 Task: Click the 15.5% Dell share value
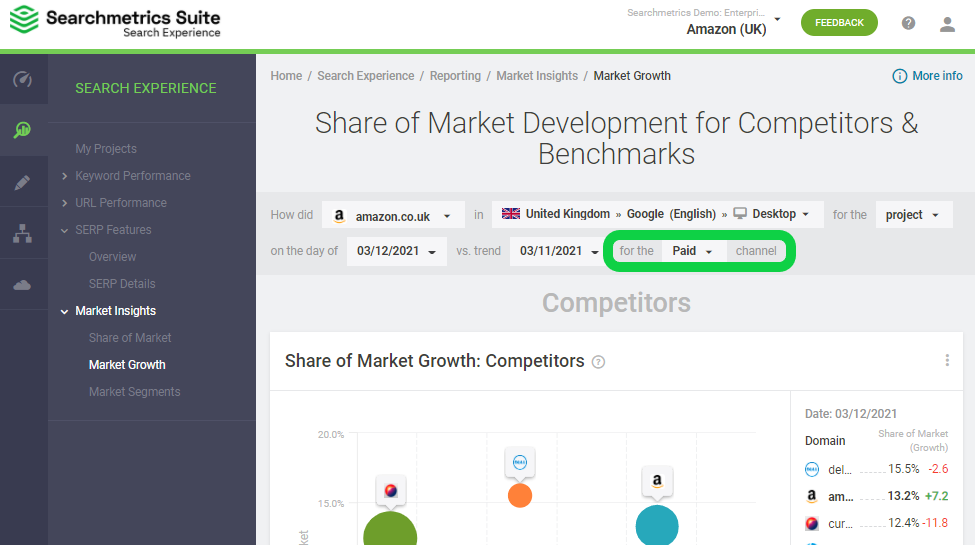coord(903,469)
